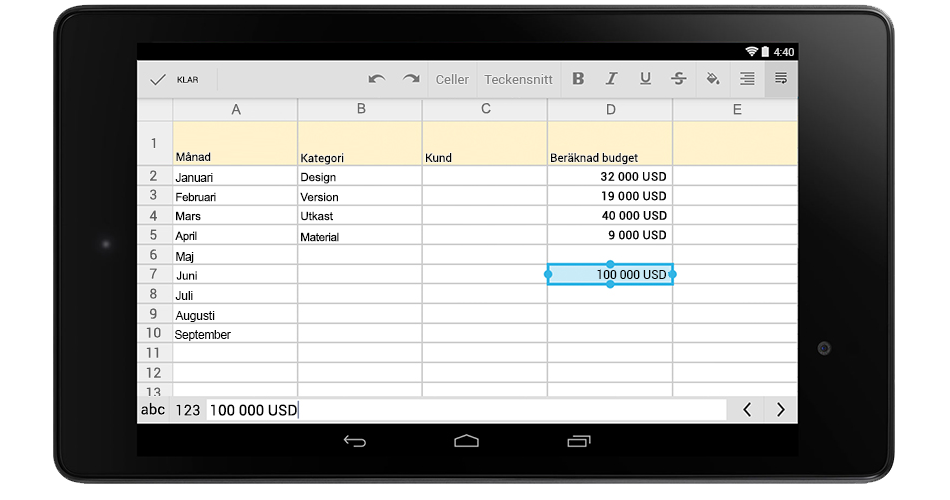Select the Augusti cell
This screenshot has width=950, height=500.
[235, 314]
